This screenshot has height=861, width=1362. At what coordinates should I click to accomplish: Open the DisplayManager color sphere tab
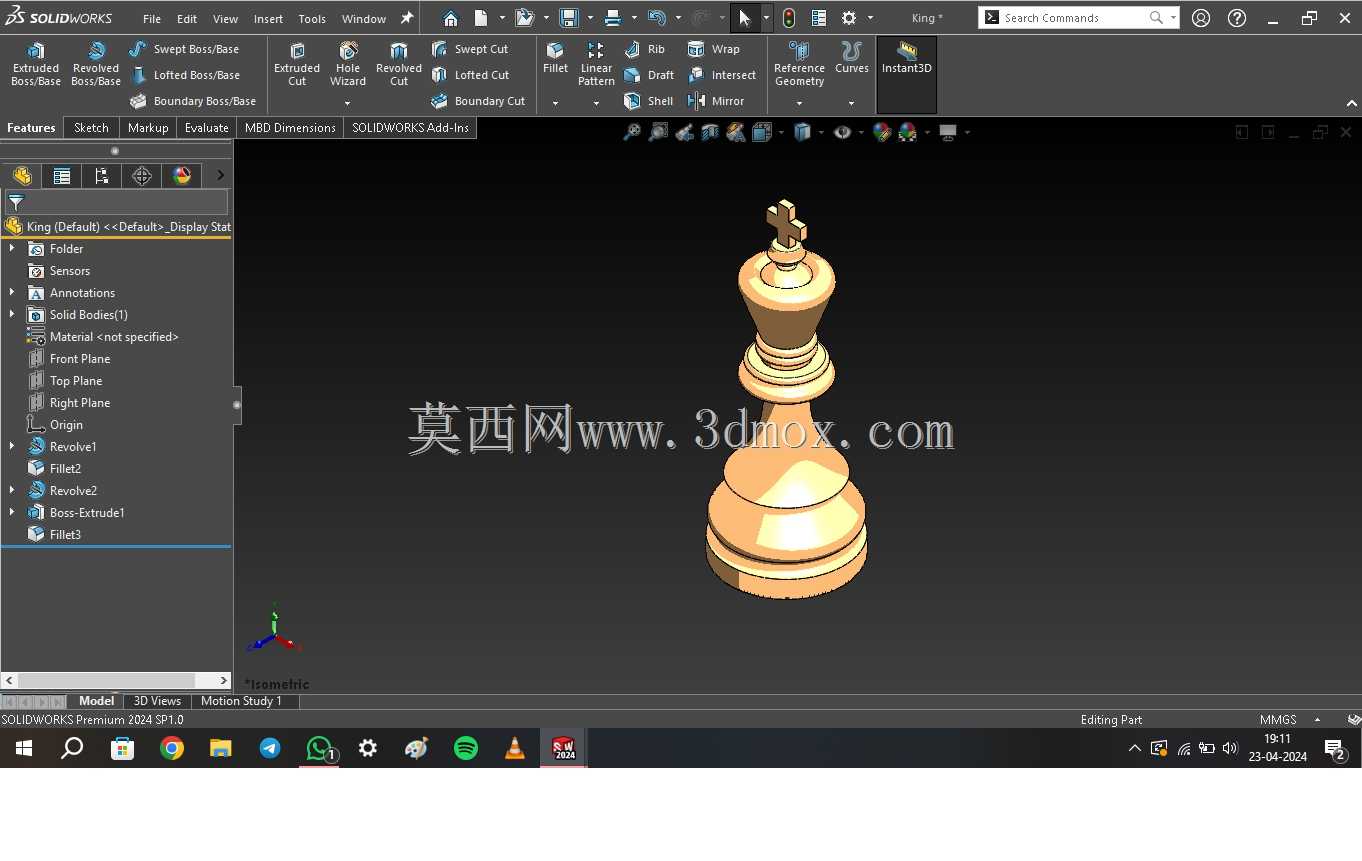[182, 176]
